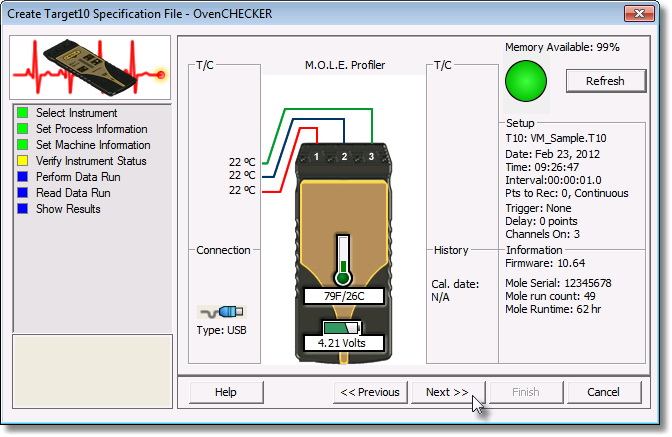Click the 'M.O.L.E. Profiler' heading
672x437 pixels.
345,65
